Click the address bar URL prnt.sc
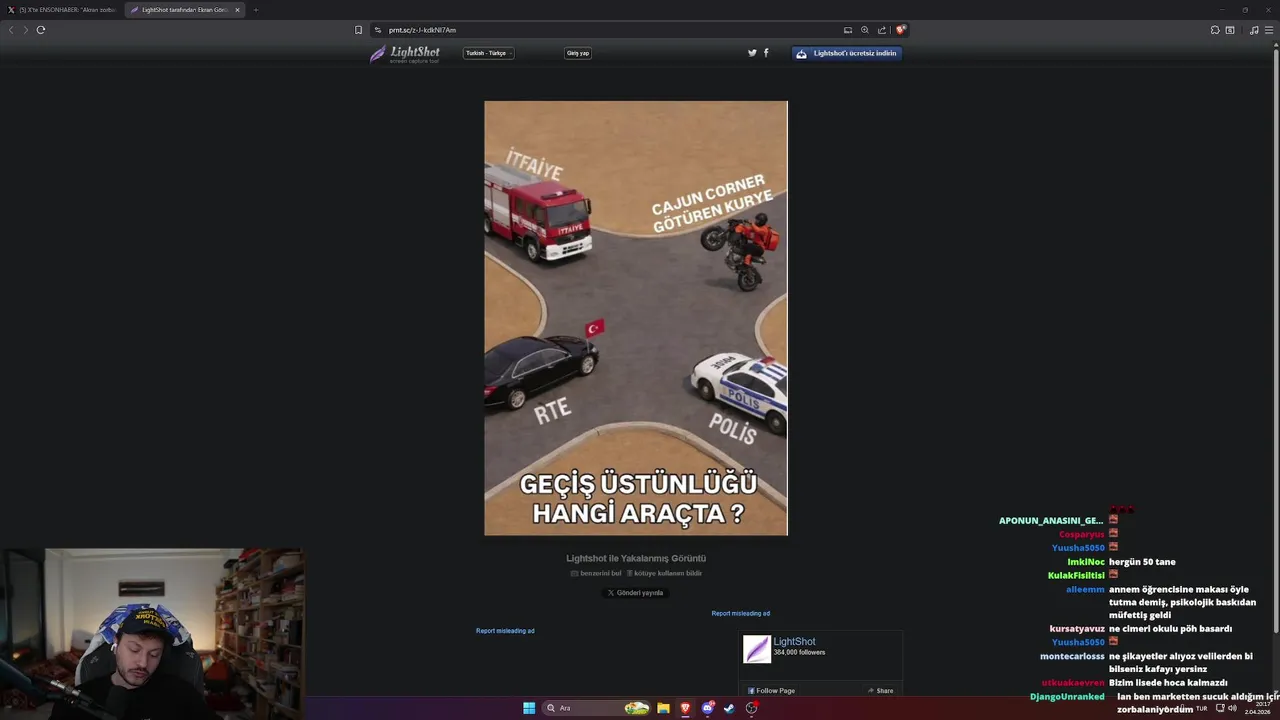The width and height of the screenshot is (1280, 720). coord(422,30)
